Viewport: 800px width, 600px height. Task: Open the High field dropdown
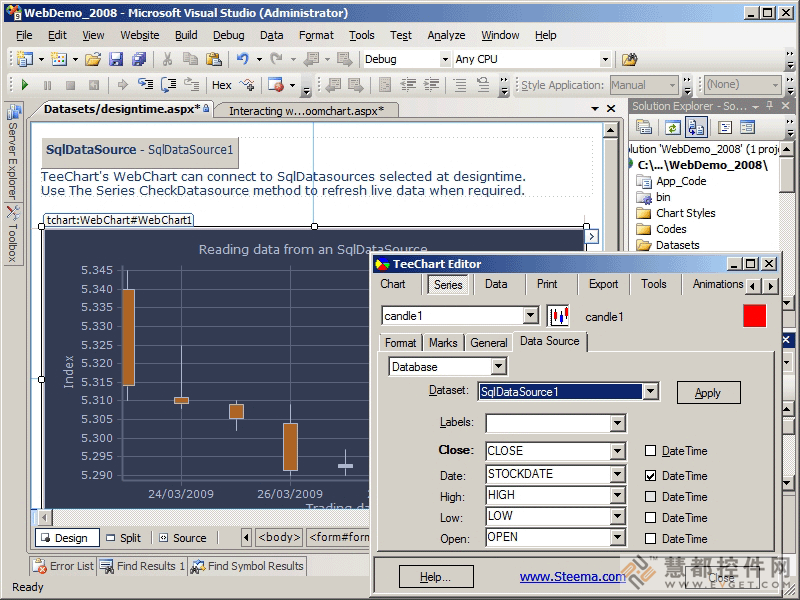617,495
